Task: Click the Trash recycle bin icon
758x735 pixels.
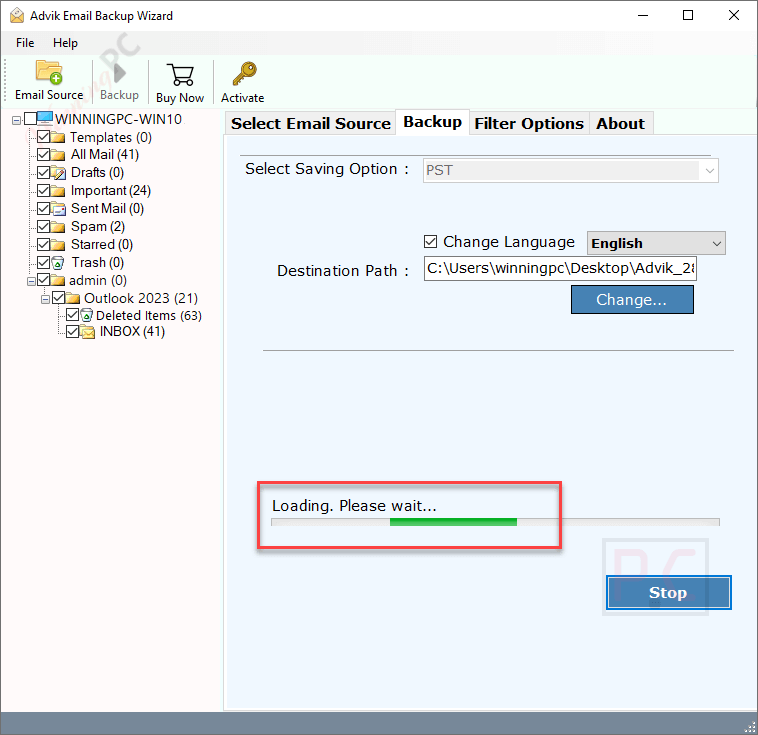Action: (x=58, y=263)
